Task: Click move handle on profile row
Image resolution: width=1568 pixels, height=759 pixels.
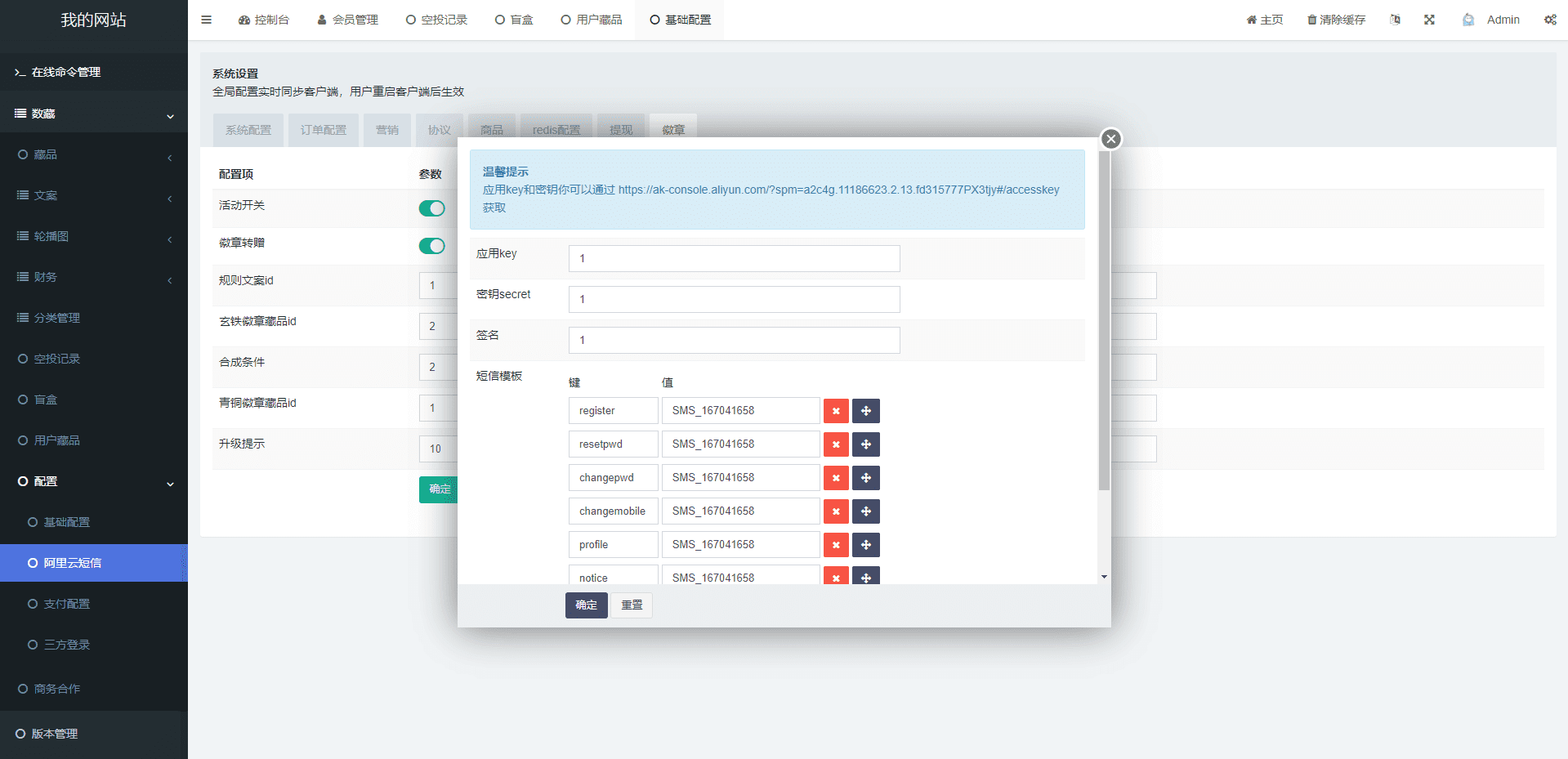Action: coord(865,545)
